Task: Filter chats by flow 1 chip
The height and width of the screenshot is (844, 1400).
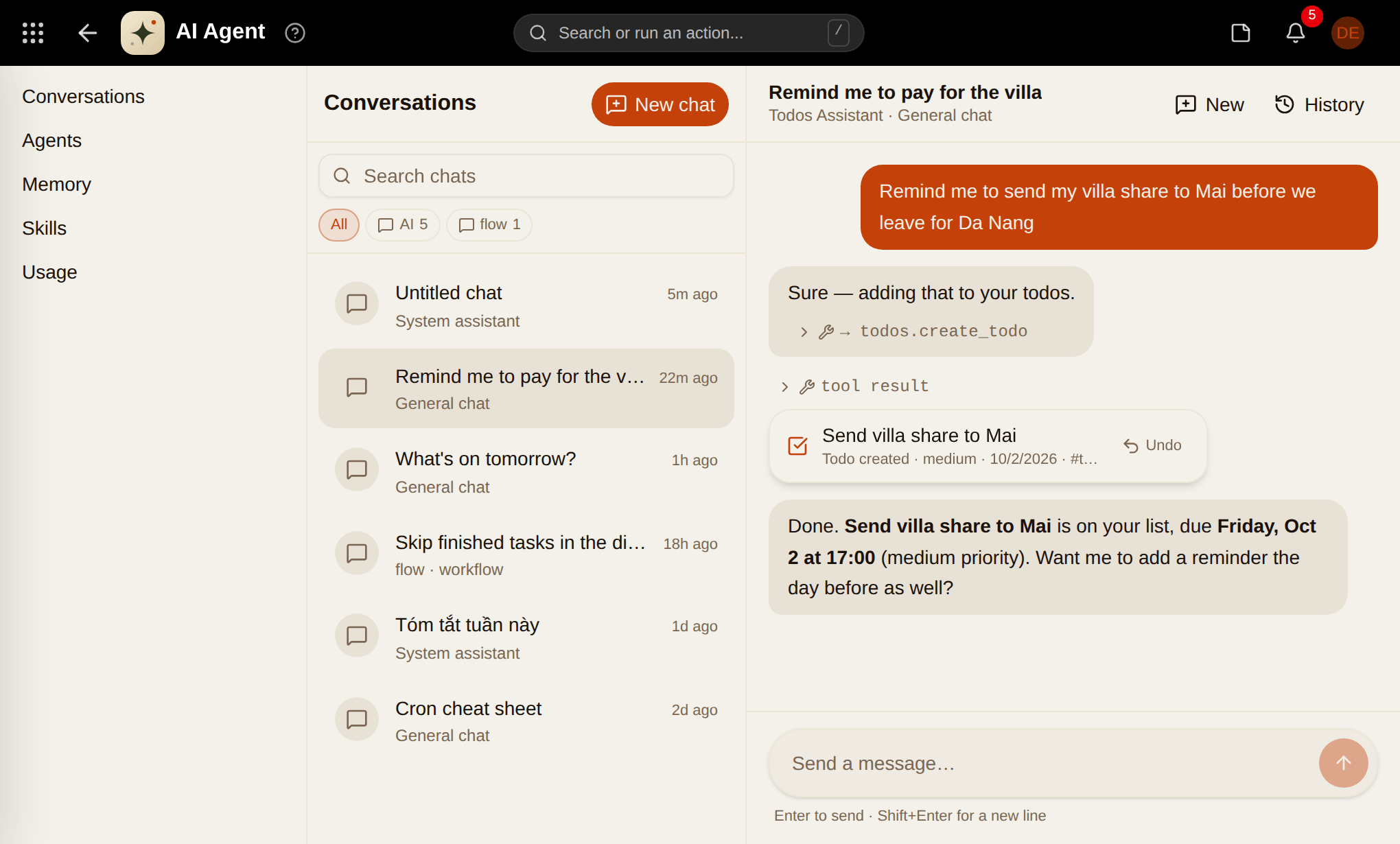Action: (x=489, y=225)
